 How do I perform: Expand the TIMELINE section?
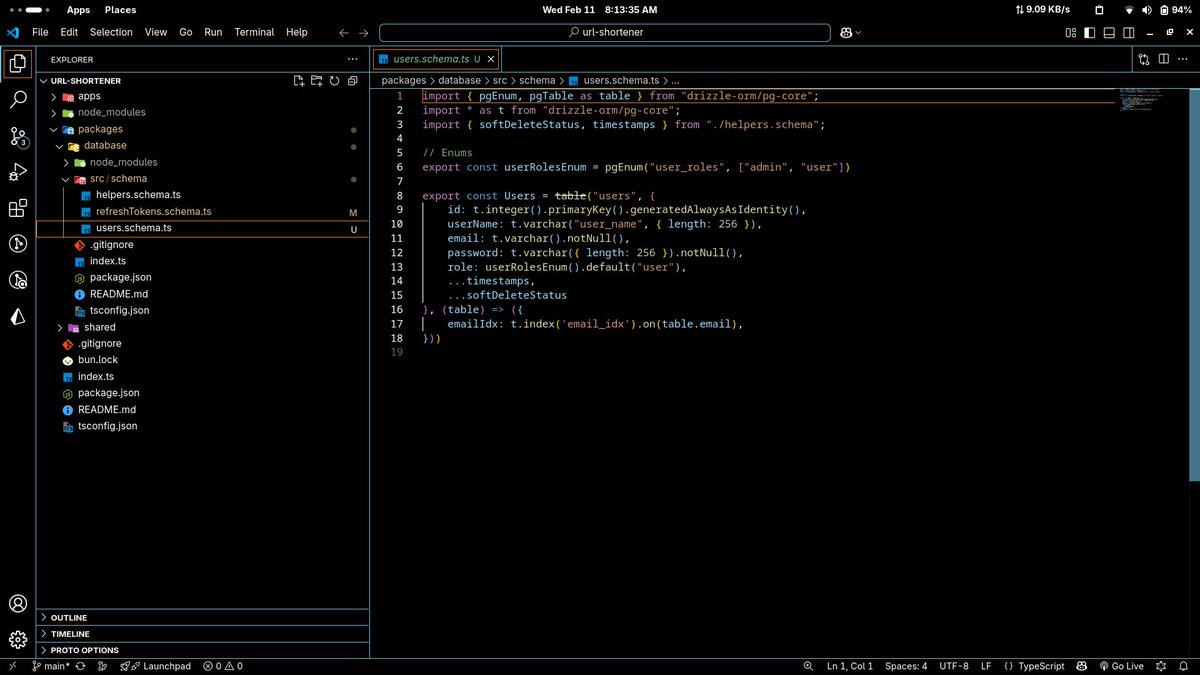pos(202,633)
